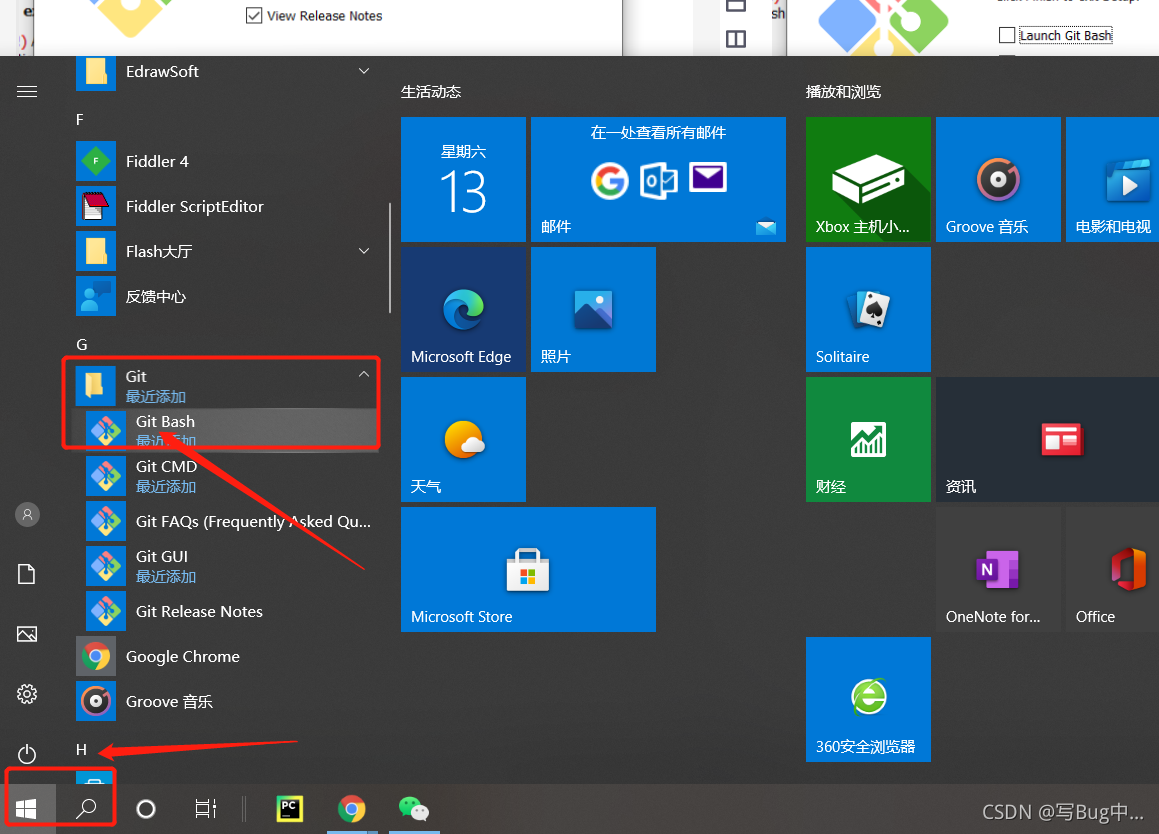Open the 资讯 news tile
Image resolution: width=1159 pixels, height=834 pixels.
[x=1047, y=439]
